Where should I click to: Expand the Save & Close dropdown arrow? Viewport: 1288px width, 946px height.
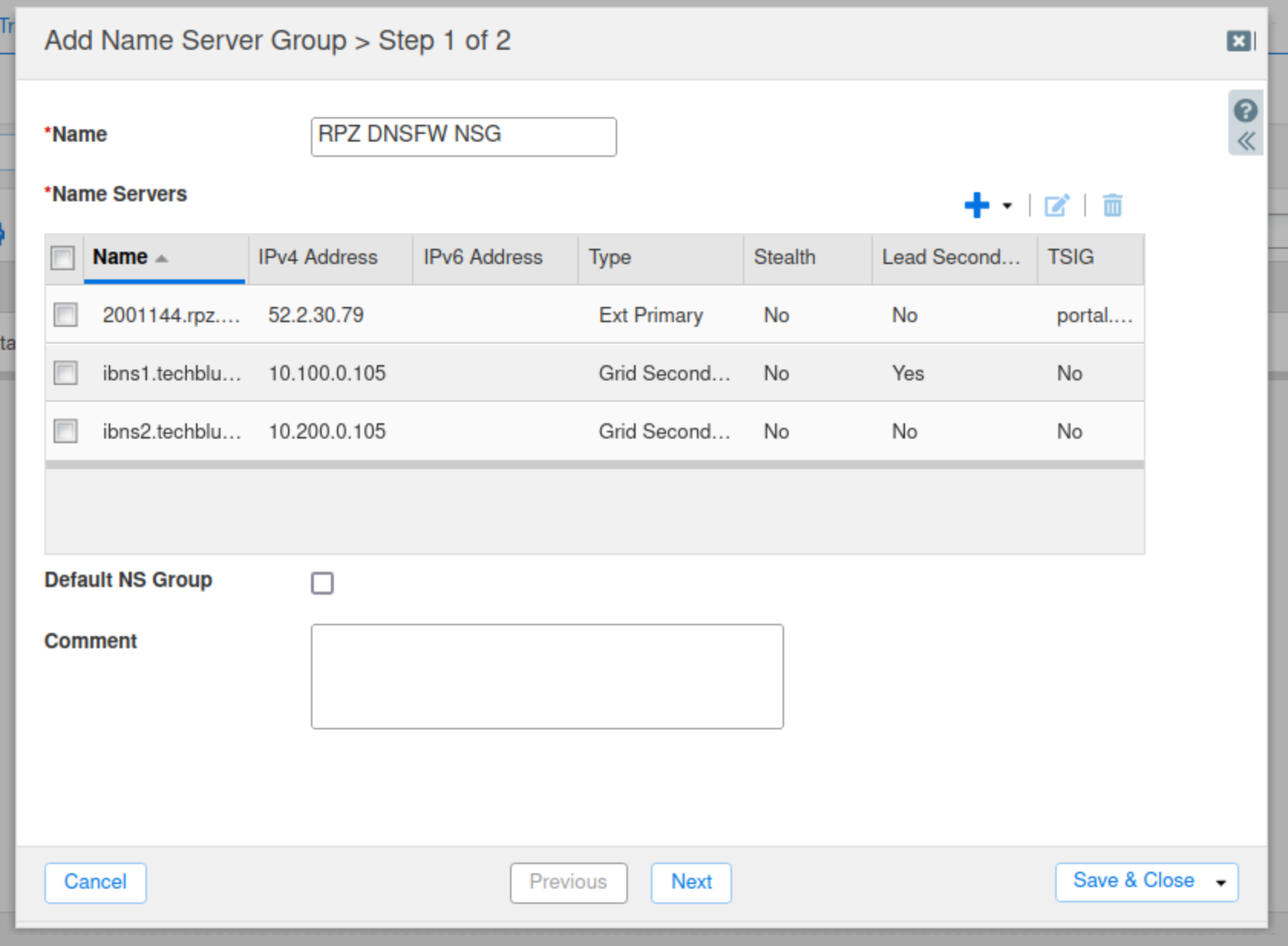coord(1221,882)
